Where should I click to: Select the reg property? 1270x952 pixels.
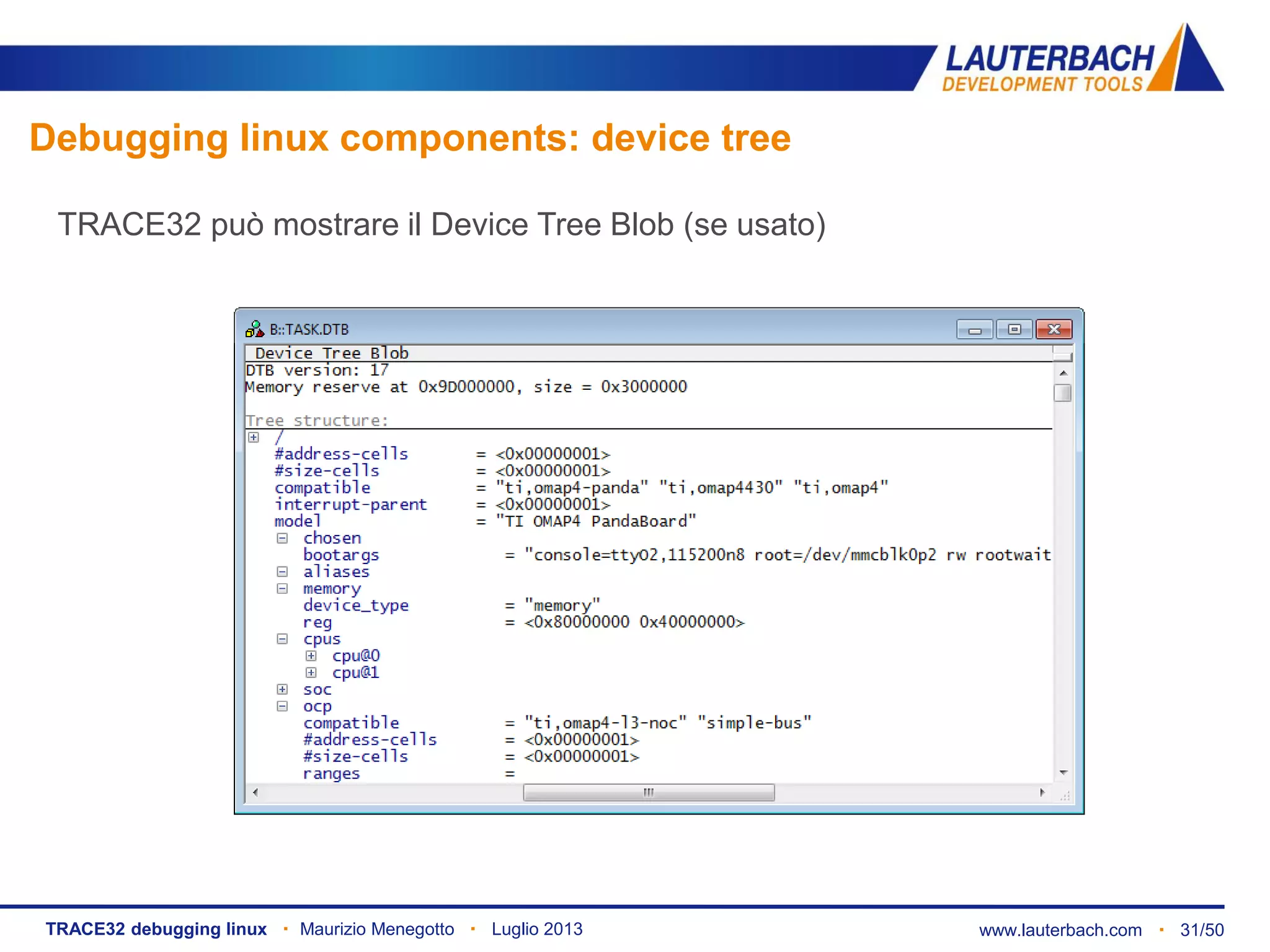coord(317,622)
